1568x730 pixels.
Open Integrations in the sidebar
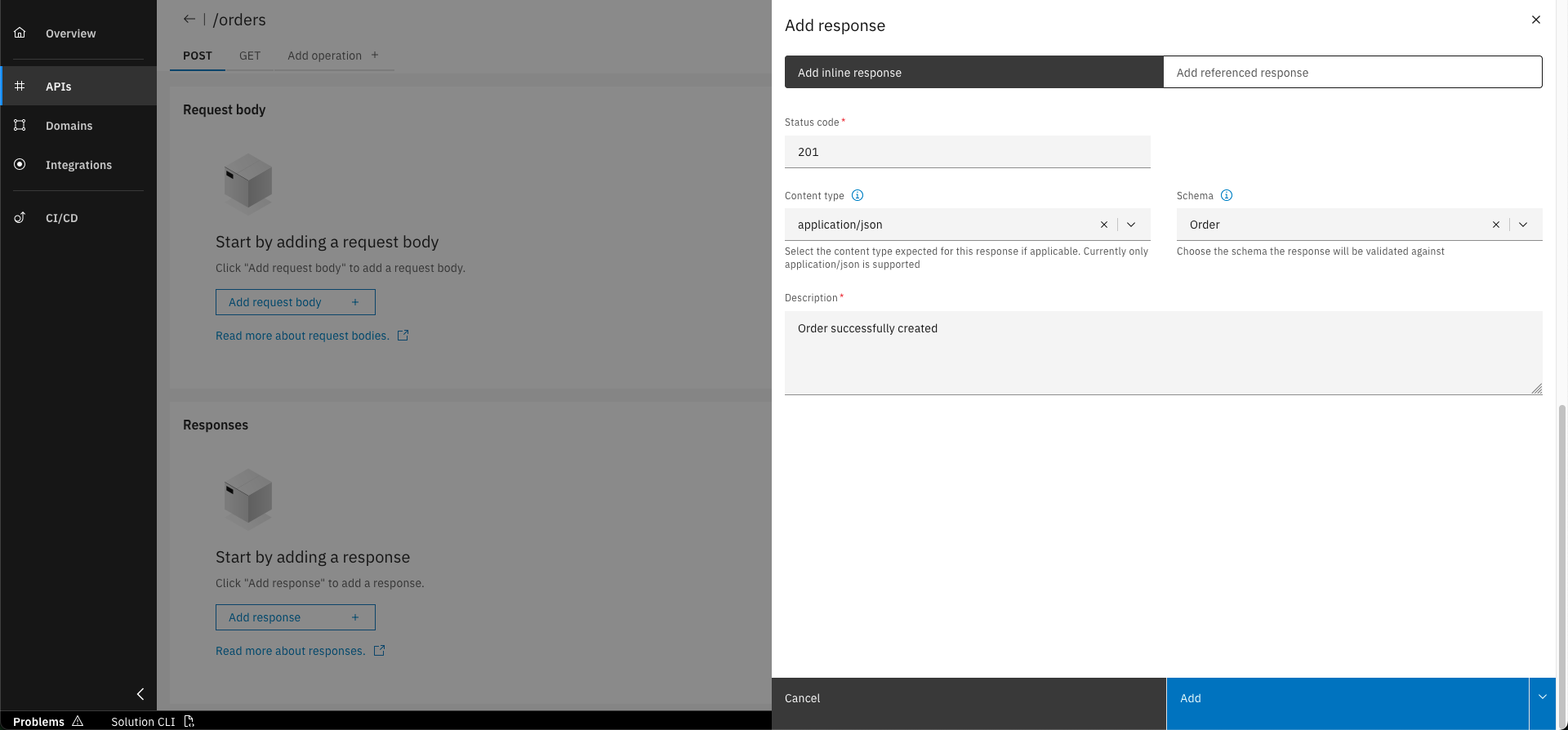pos(78,164)
